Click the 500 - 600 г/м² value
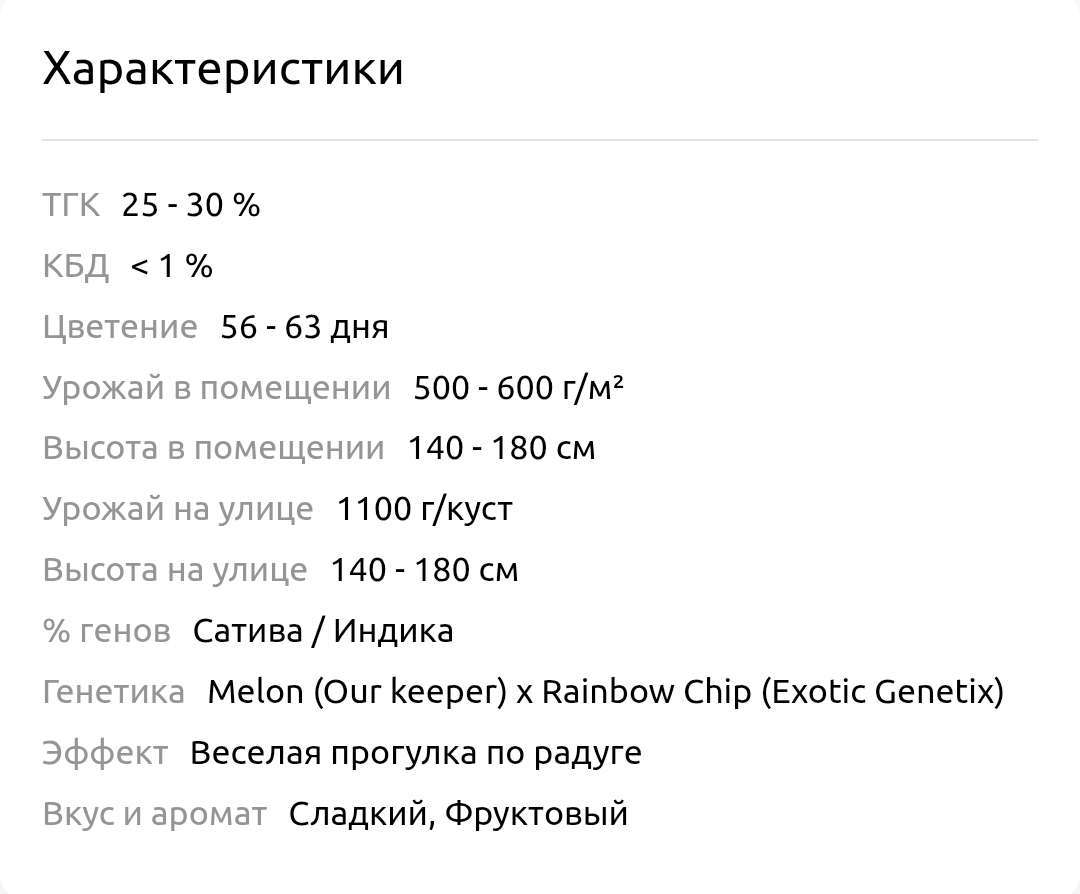The image size is (1080, 894). pos(519,388)
